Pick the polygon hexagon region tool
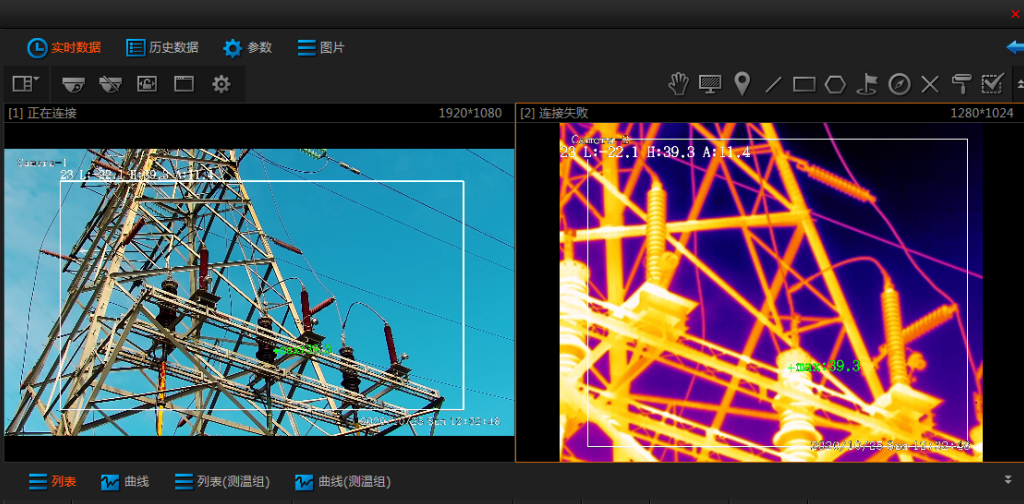The image size is (1024, 504). point(835,84)
